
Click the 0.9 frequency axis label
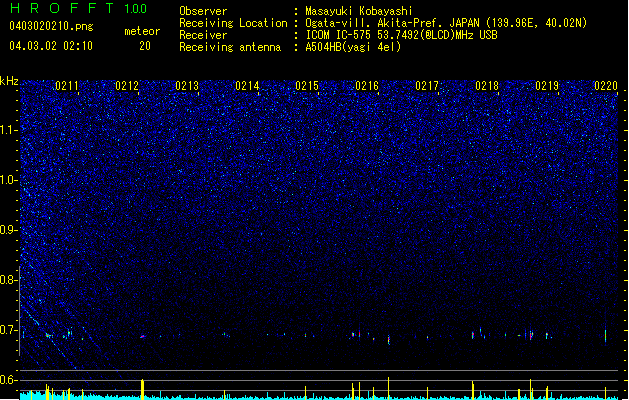click(x=8, y=230)
